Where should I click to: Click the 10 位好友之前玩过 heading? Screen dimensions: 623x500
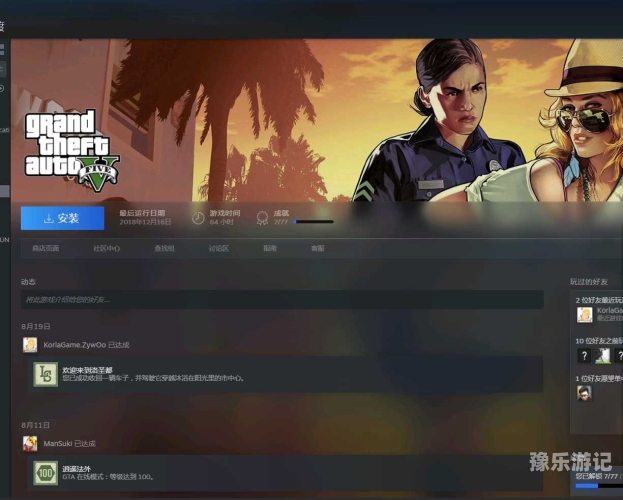[599, 341]
